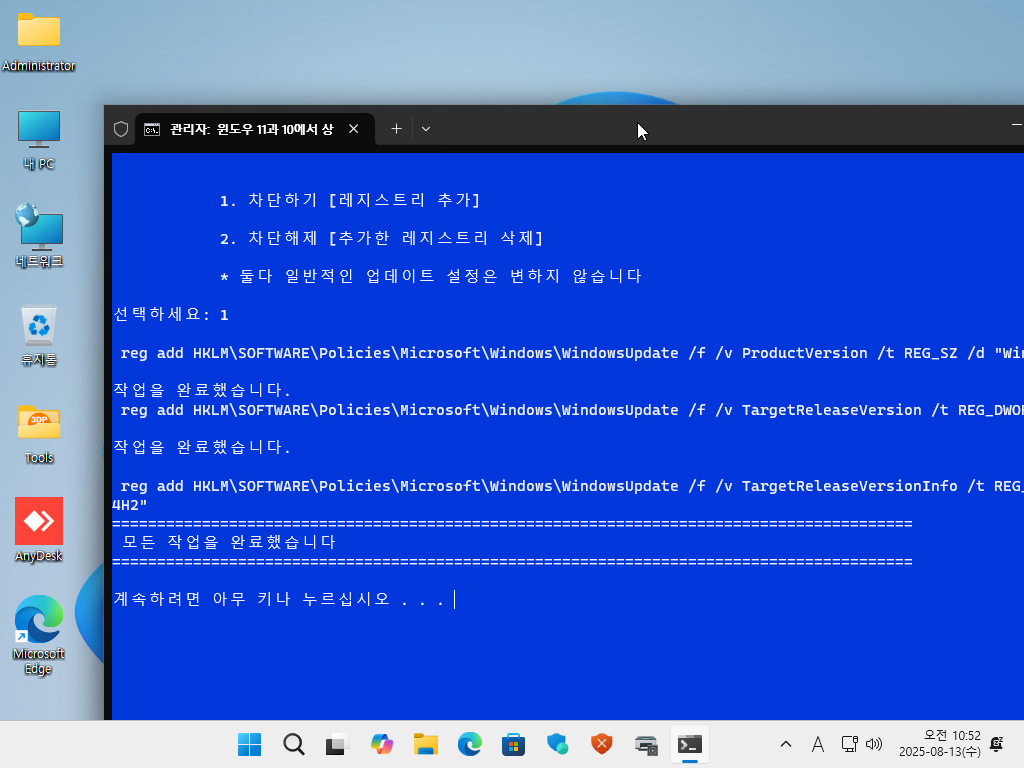Open the Administrator folder on desktop
Viewport: 1024px width, 768px height.
39,42
